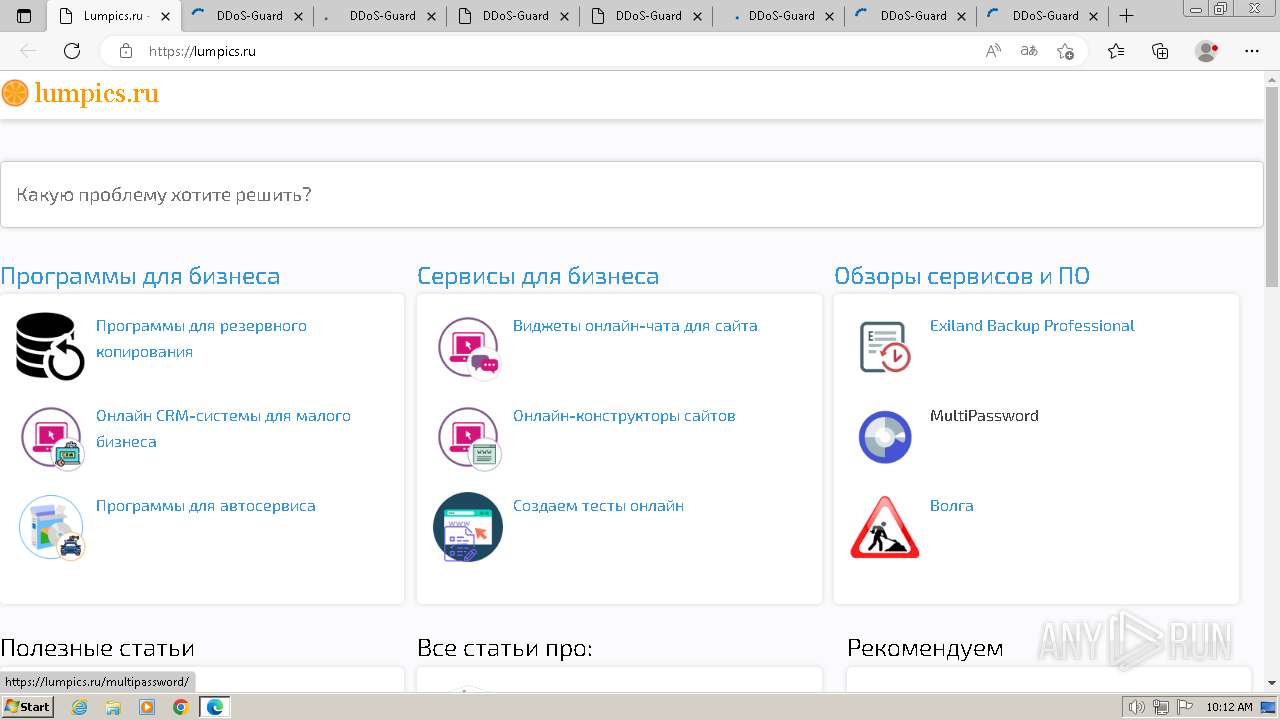Image resolution: width=1280 pixels, height=720 pixels.
Task: Open the Collections icon
Action: (1160, 51)
